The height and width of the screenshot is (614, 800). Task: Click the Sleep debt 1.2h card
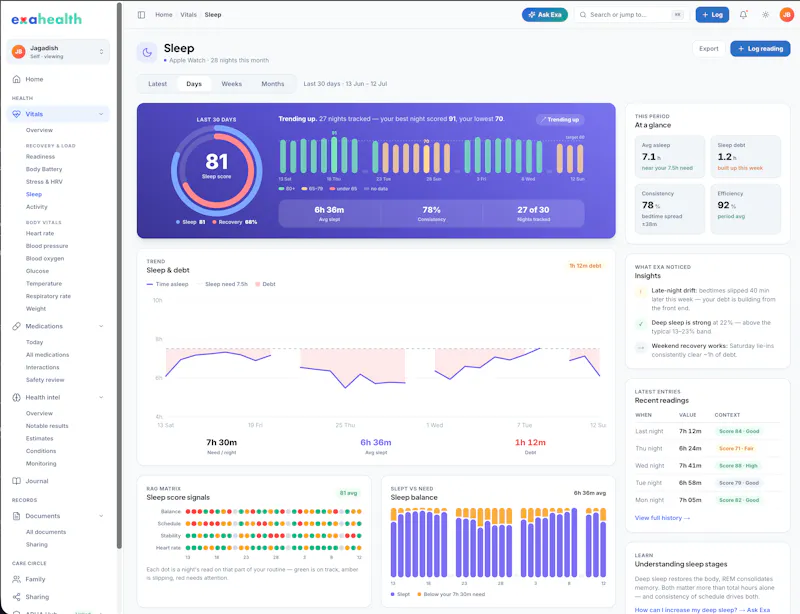[745, 157]
